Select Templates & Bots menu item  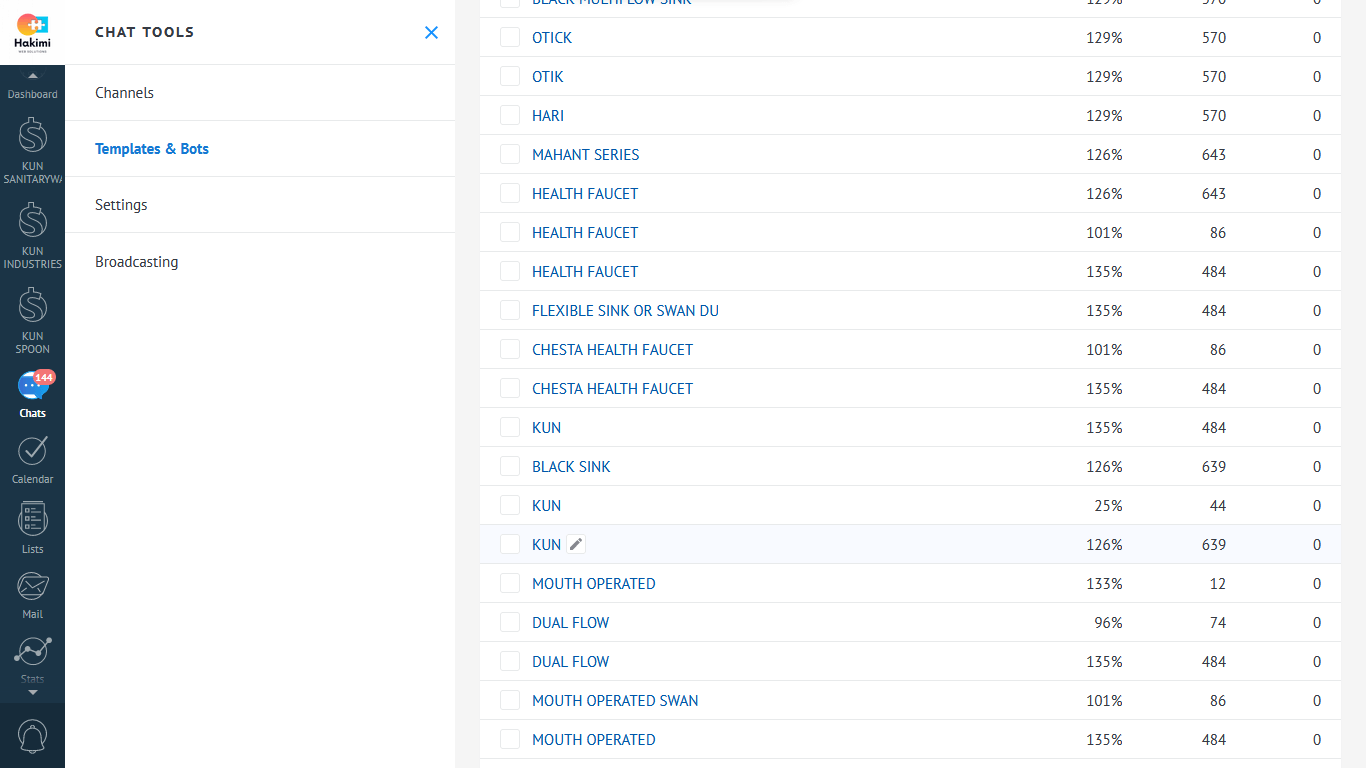[x=260, y=149]
